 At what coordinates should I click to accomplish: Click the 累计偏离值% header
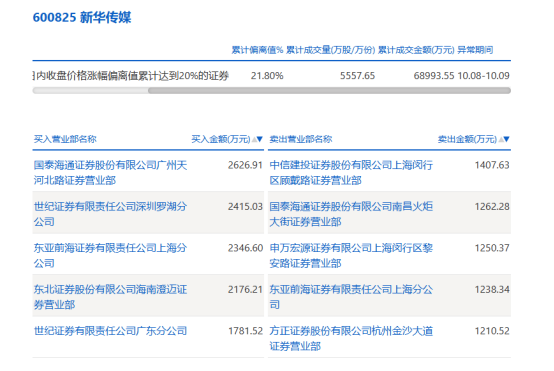[257, 50]
